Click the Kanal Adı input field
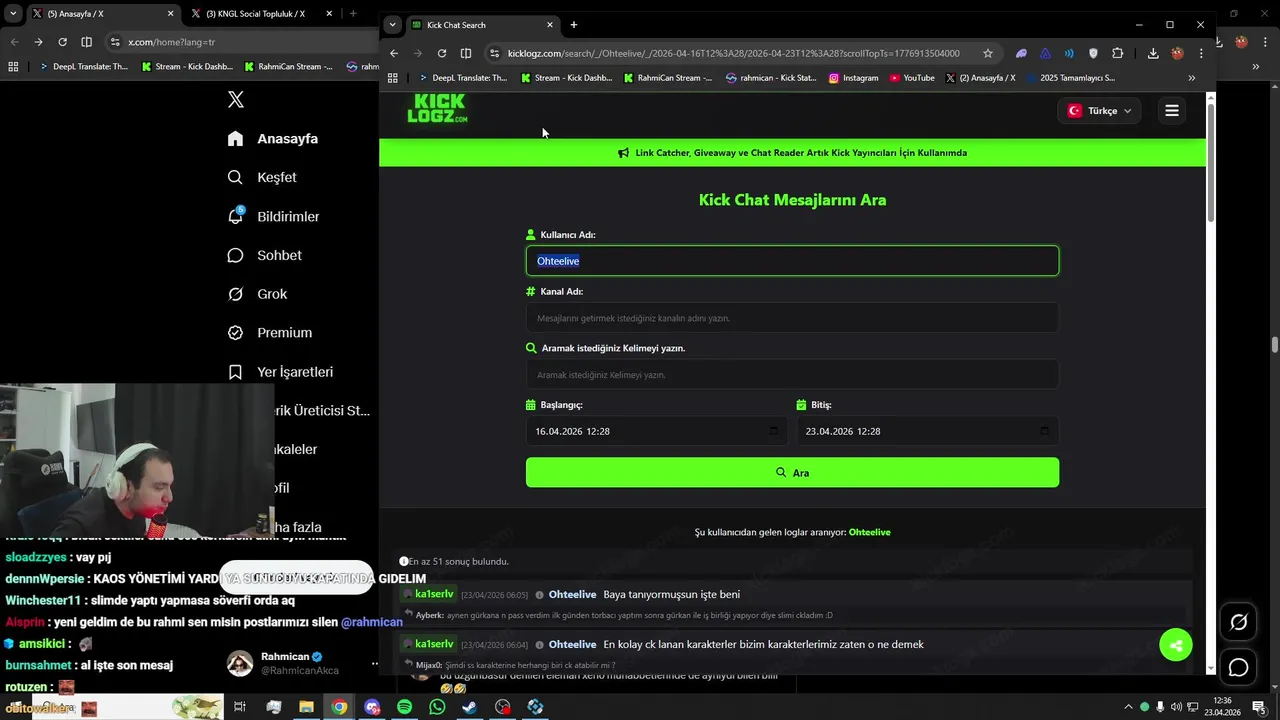 (x=792, y=318)
